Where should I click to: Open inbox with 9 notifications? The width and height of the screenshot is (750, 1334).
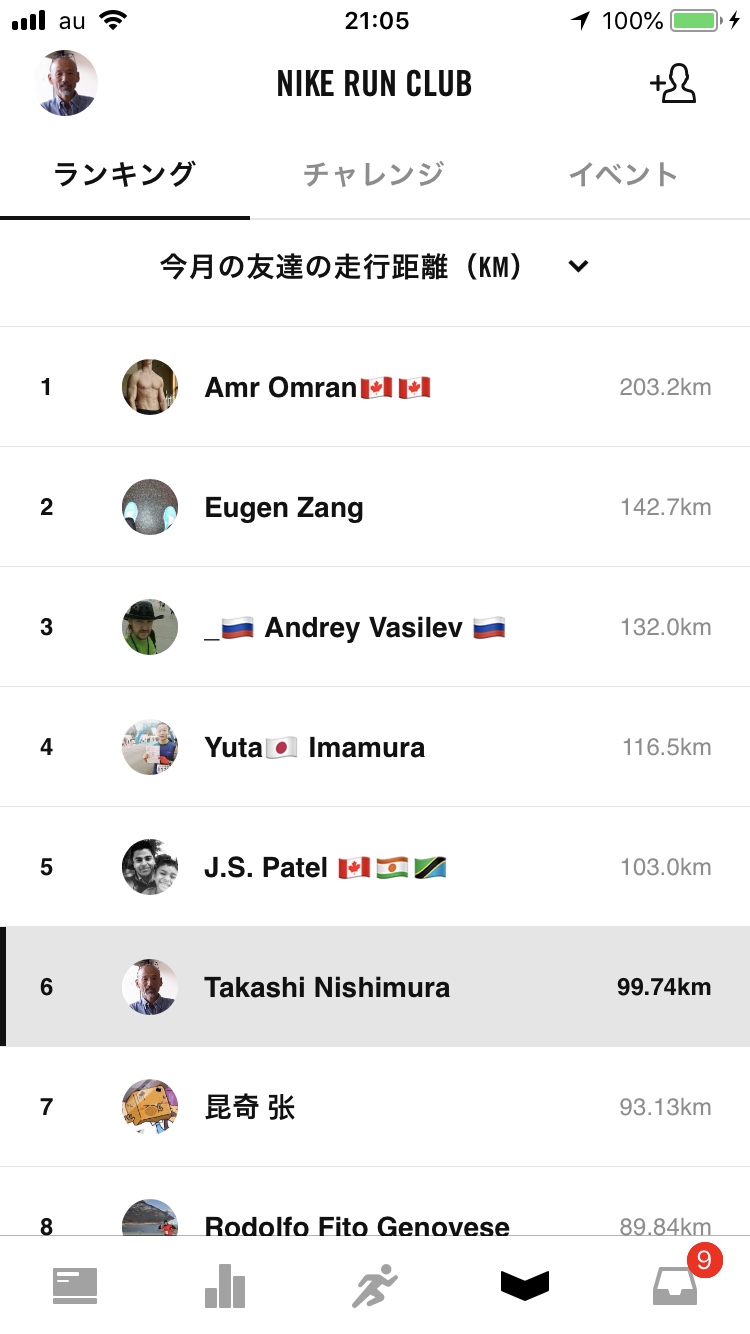[675, 1285]
